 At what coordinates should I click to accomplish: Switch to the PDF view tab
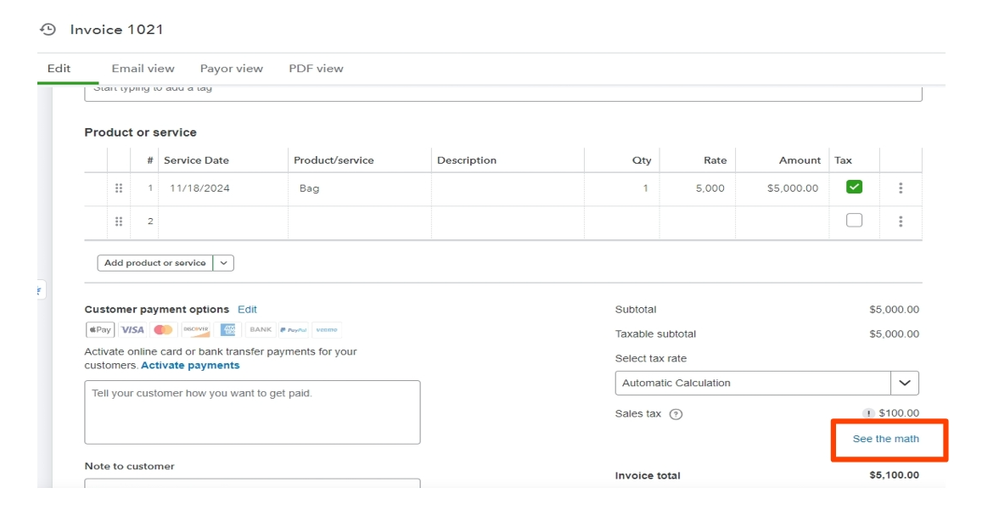(316, 69)
